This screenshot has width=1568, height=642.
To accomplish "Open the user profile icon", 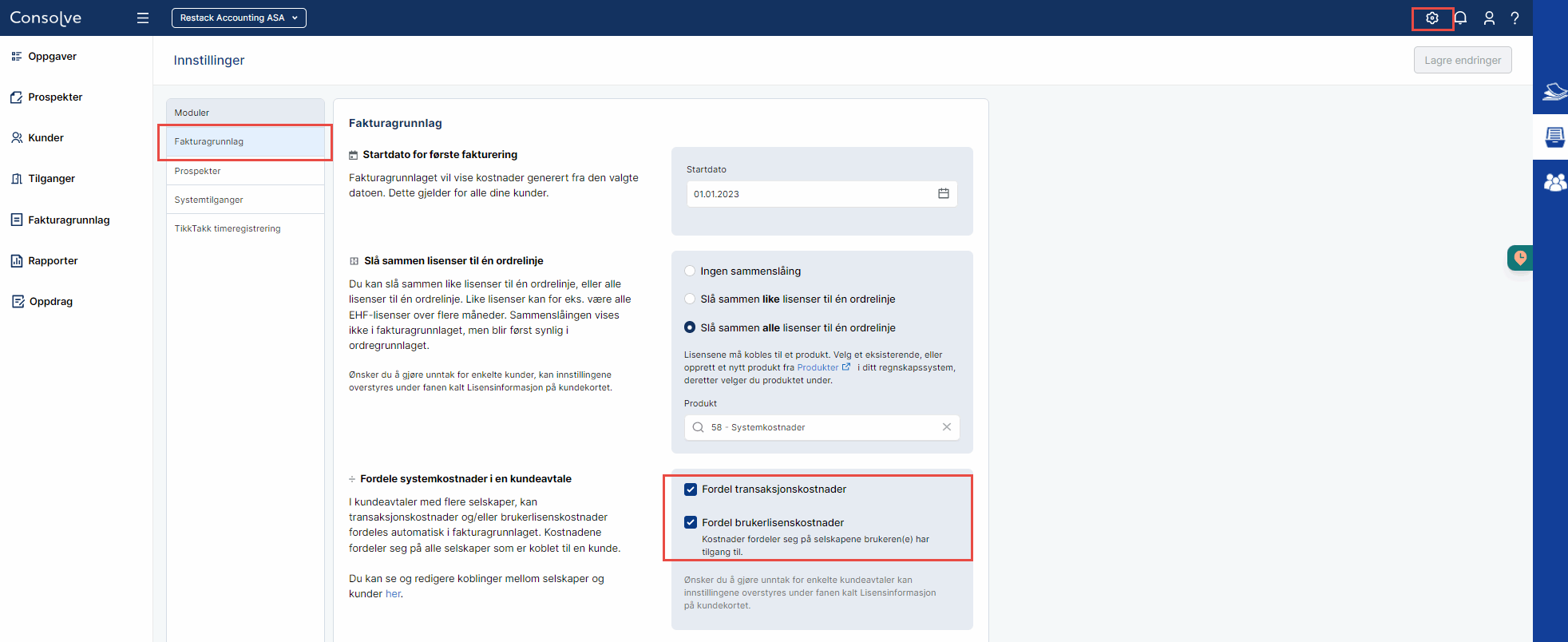I will [x=1489, y=18].
